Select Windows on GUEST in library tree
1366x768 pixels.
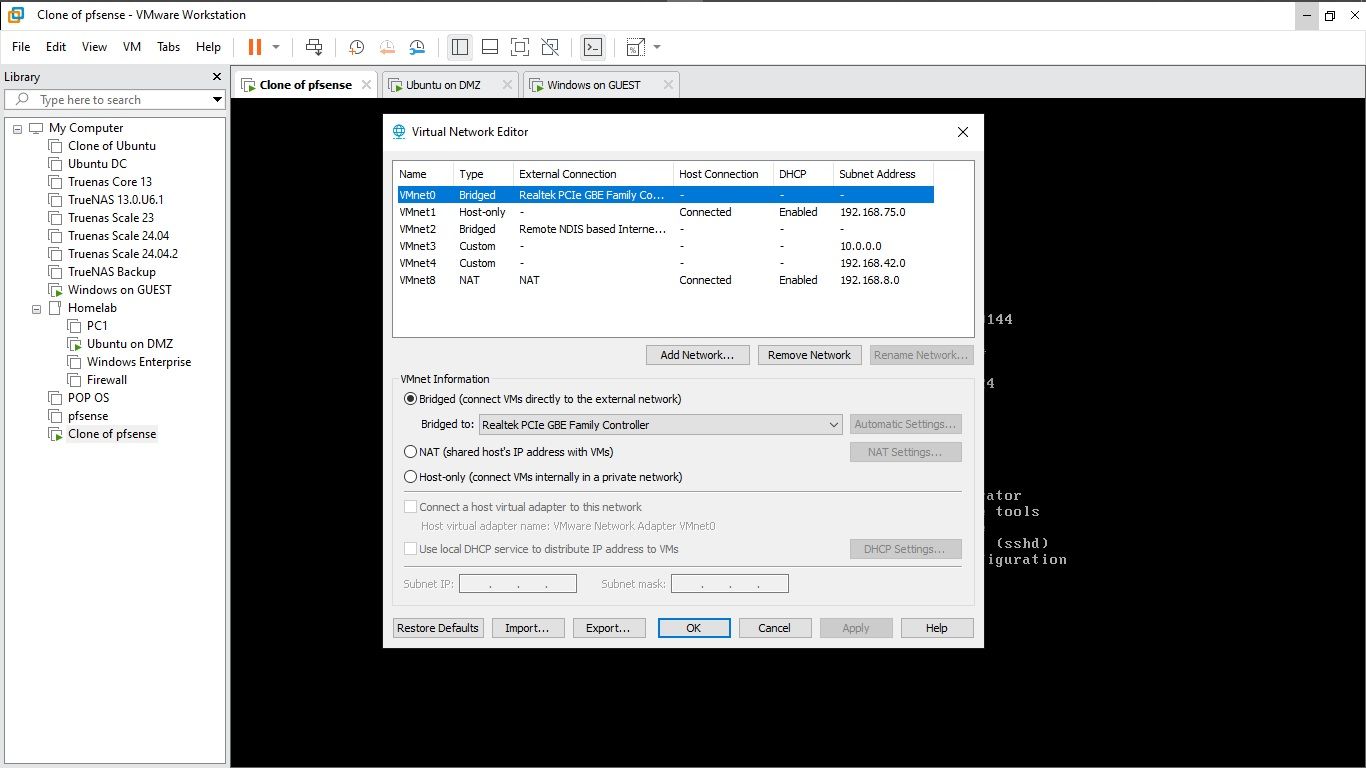coord(120,290)
